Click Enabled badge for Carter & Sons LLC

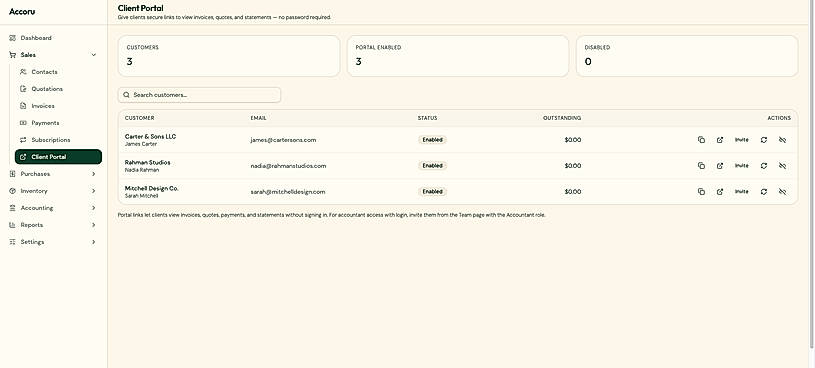coord(432,140)
